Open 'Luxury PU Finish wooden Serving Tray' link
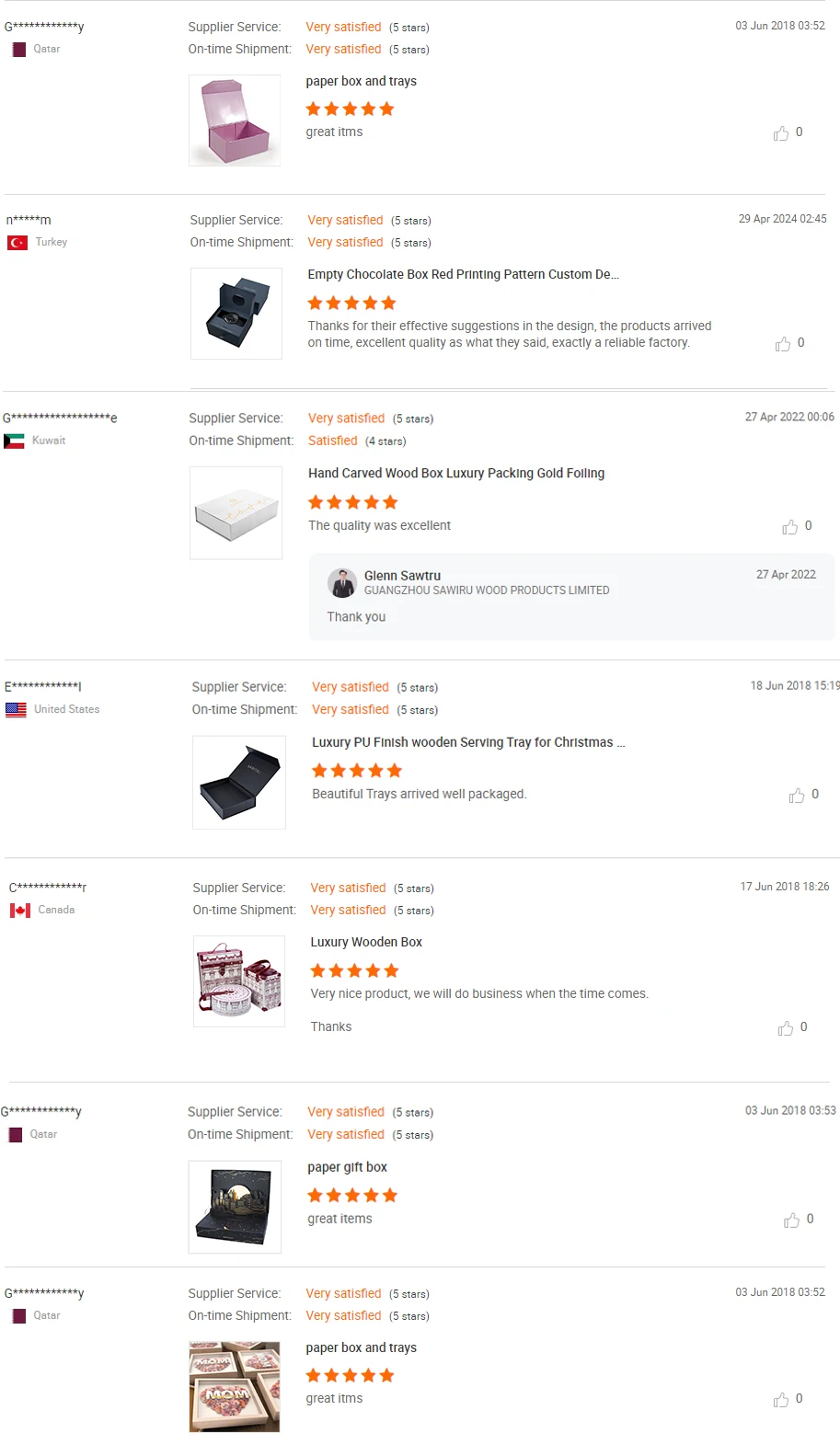 (x=468, y=742)
